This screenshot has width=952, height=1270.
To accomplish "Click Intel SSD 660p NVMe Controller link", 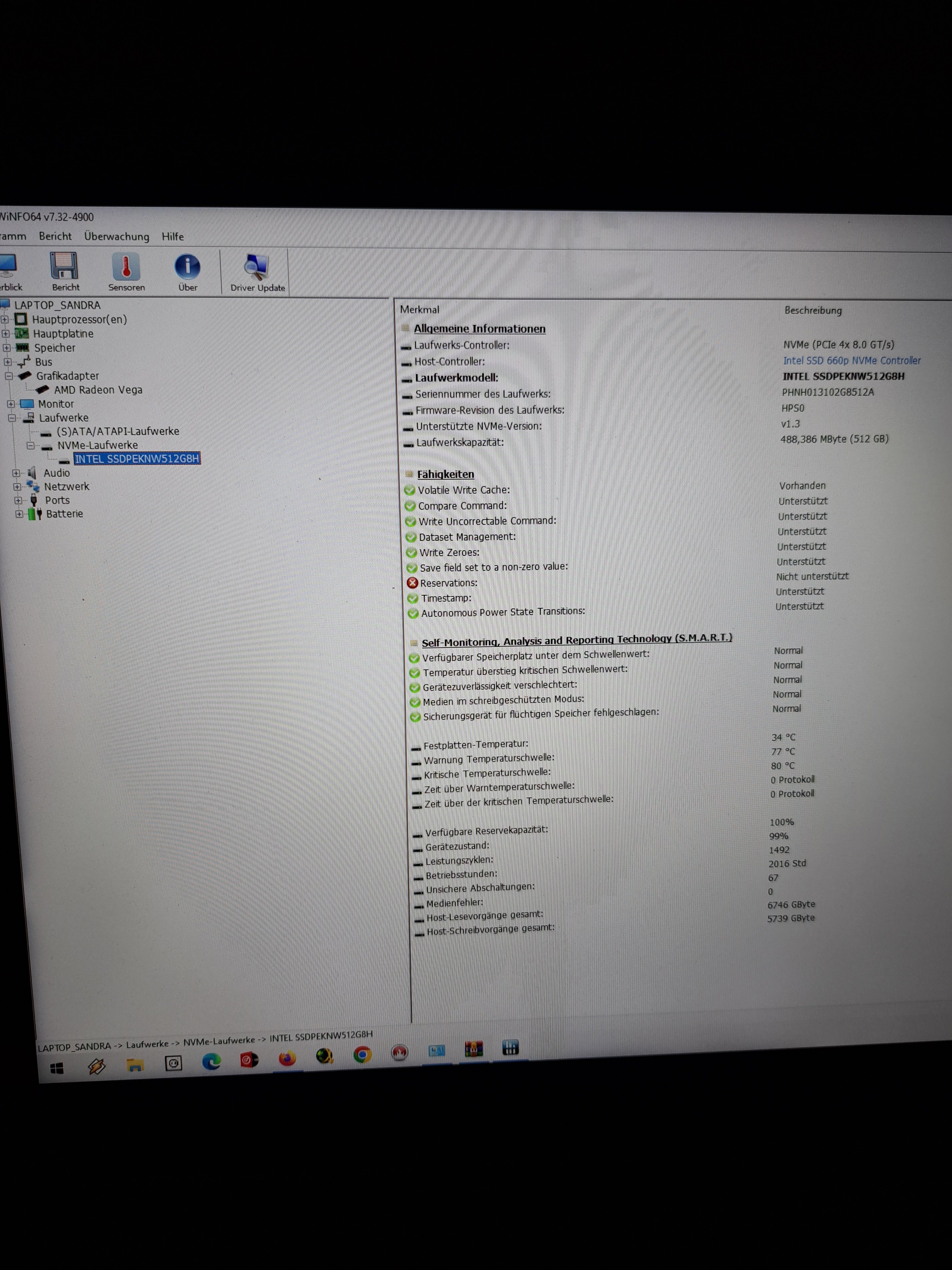I will click(x=852, y=361).
